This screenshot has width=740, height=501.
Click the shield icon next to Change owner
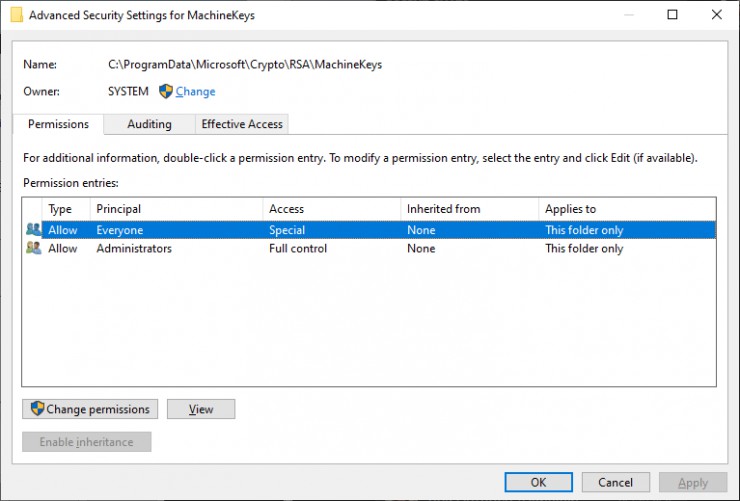tap(166, 91)
